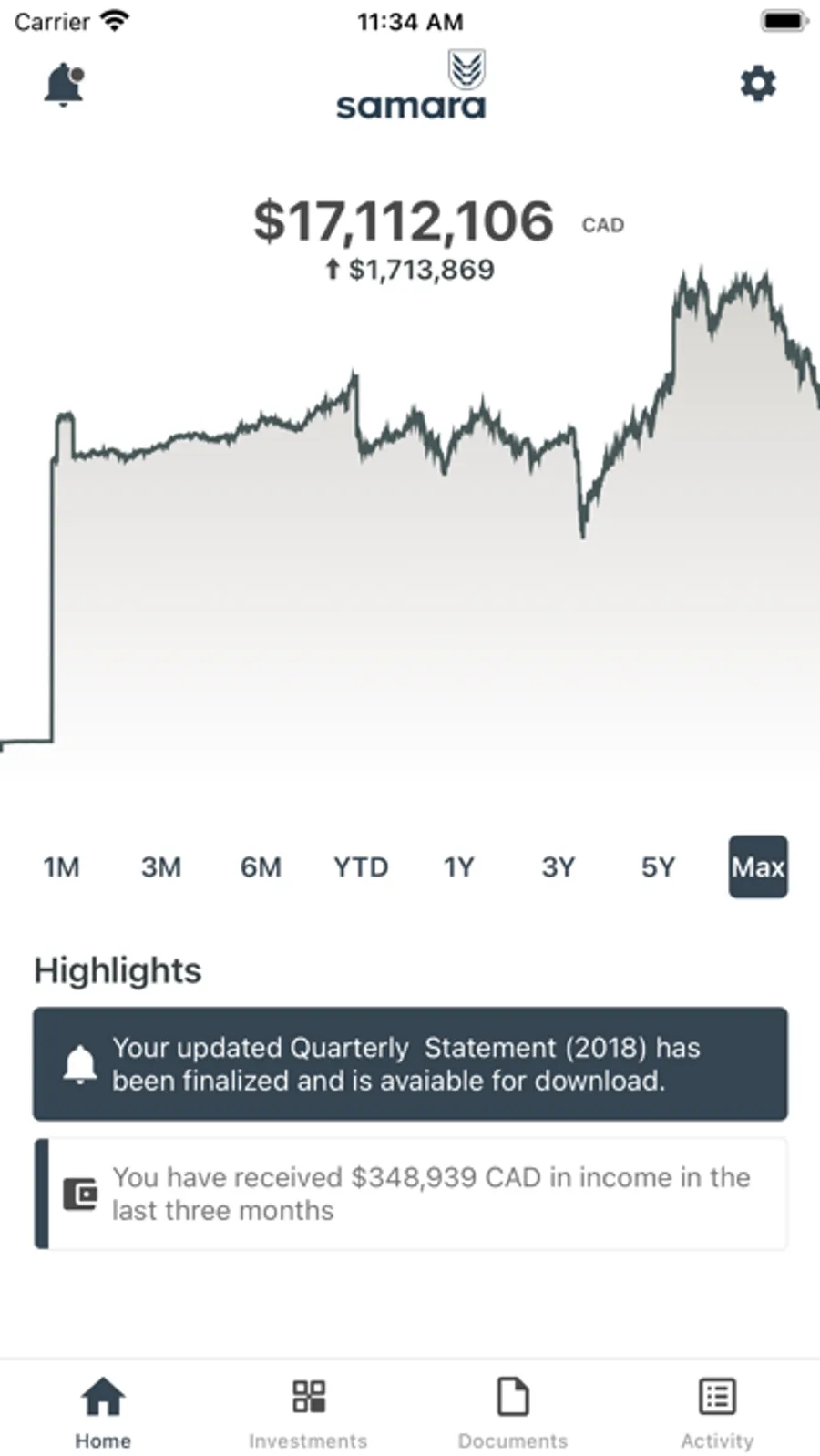Open the Investments tab
Screen dimensions: 820x1456
click(308, 1413)
